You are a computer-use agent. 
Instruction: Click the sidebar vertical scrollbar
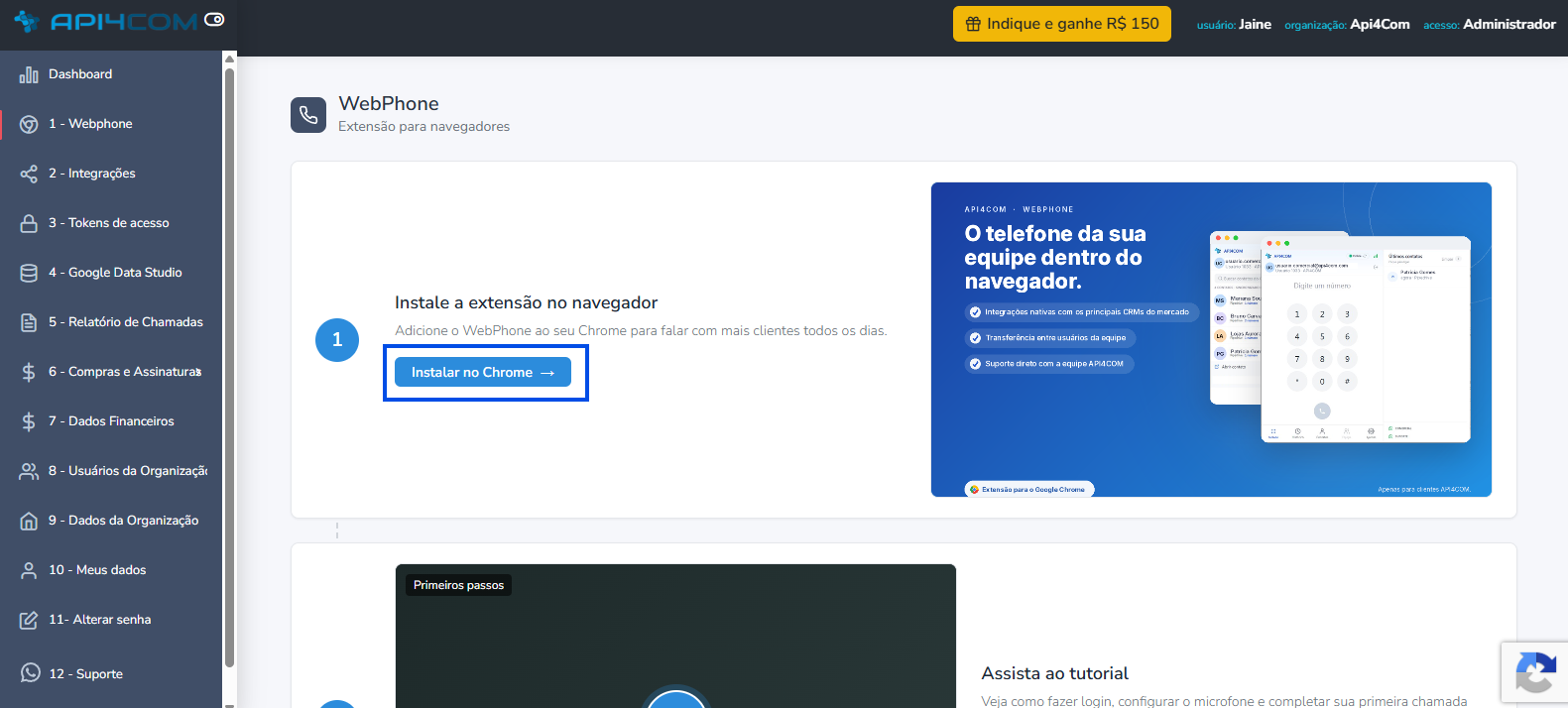[229, 367]
